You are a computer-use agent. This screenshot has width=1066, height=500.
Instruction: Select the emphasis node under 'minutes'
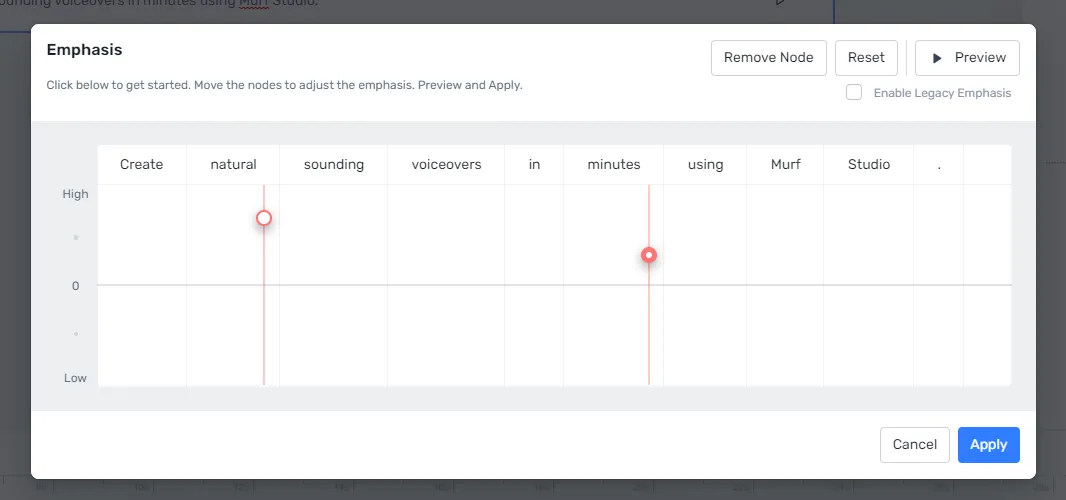tap(649, 256)
